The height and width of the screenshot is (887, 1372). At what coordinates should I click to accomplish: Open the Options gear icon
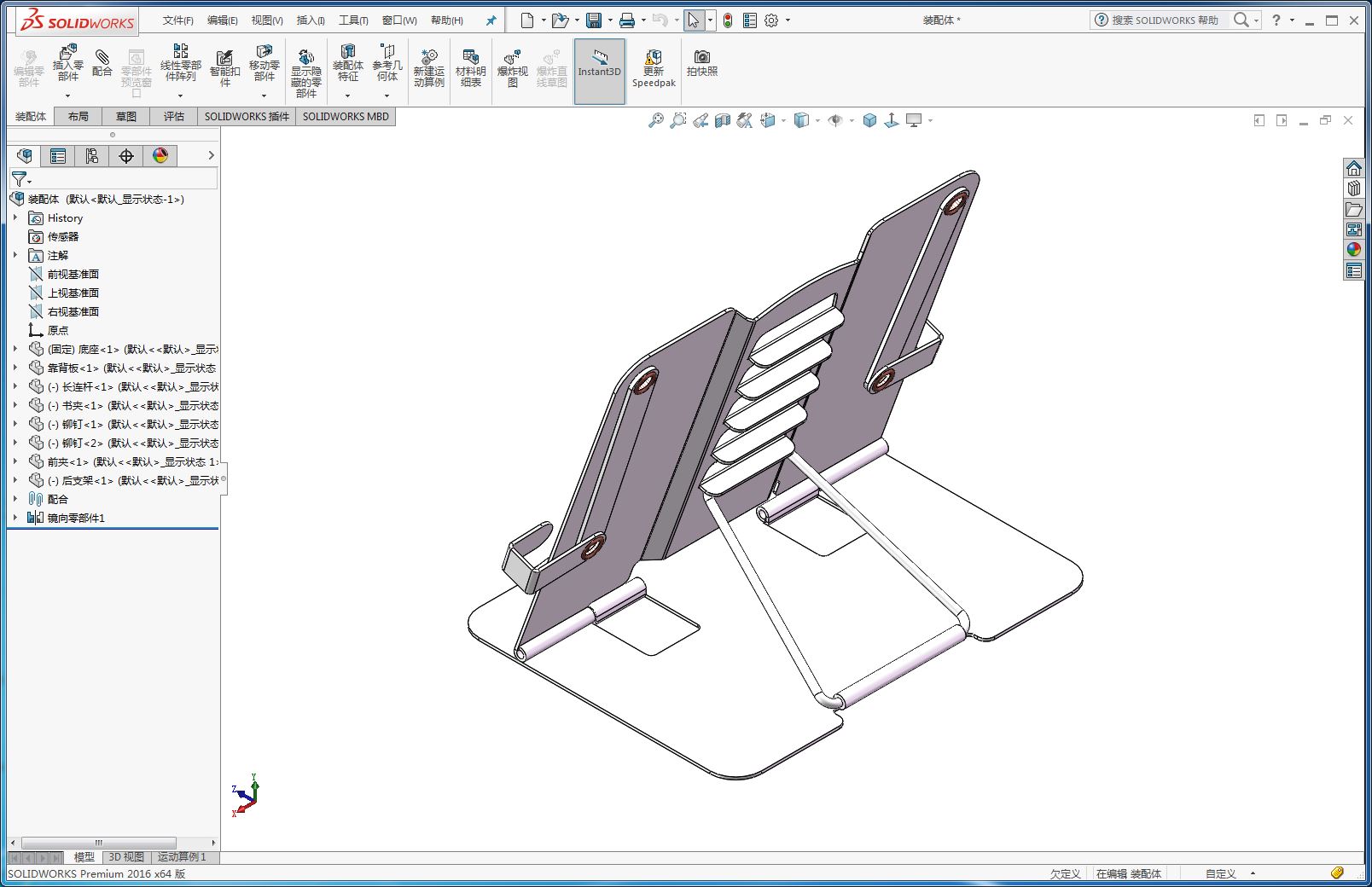(x=771, y=20)
